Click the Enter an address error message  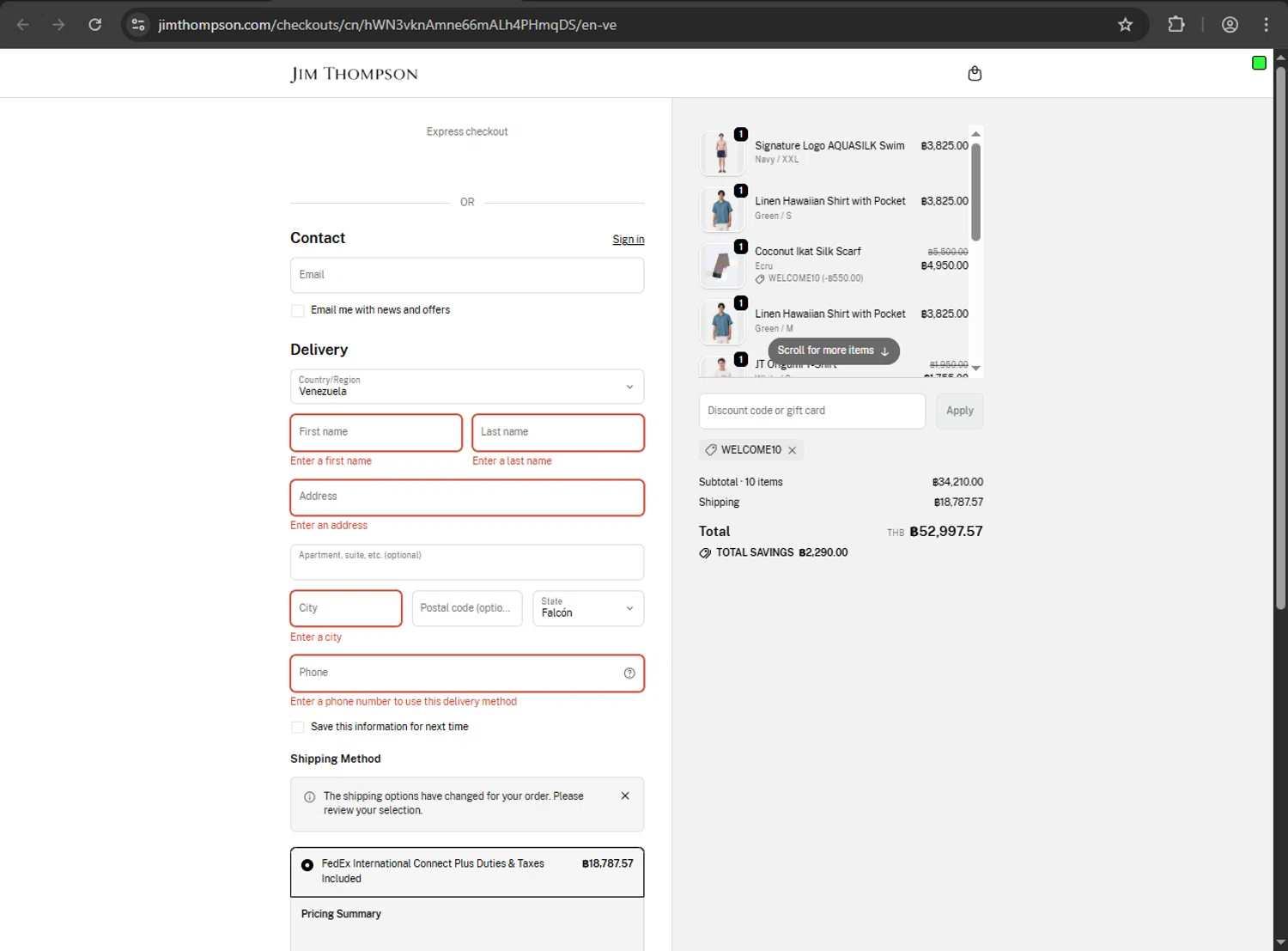coord(329,526)
